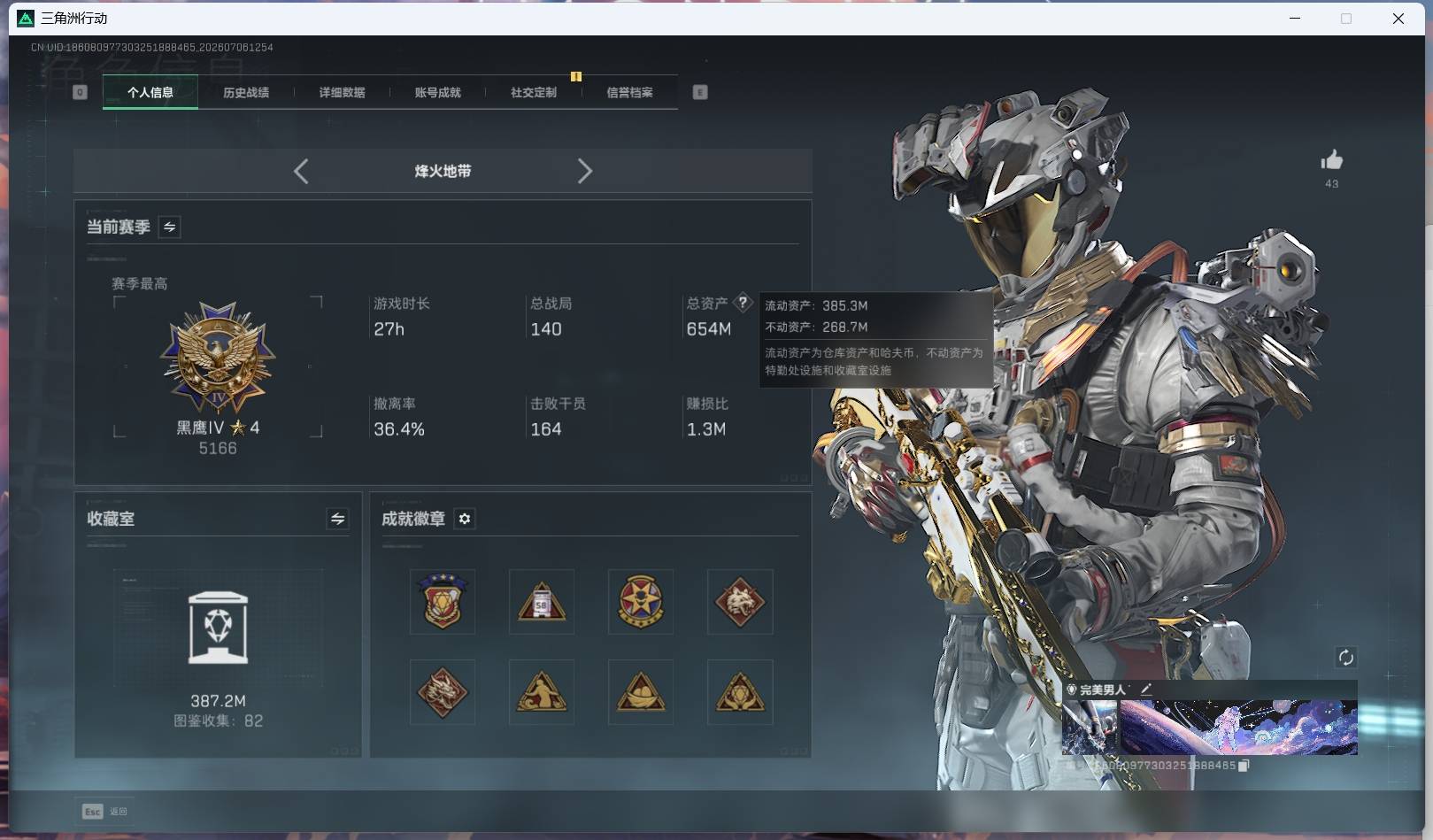Click the 烽火地带 mode title
Viewport: 1433px width, 840px height.
pos(443,171)
